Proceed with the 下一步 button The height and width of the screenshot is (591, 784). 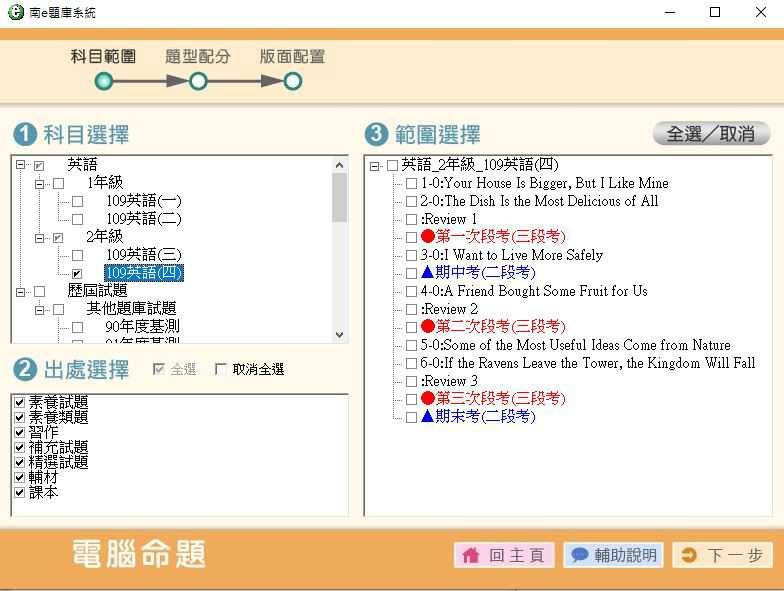click(722, 555)
